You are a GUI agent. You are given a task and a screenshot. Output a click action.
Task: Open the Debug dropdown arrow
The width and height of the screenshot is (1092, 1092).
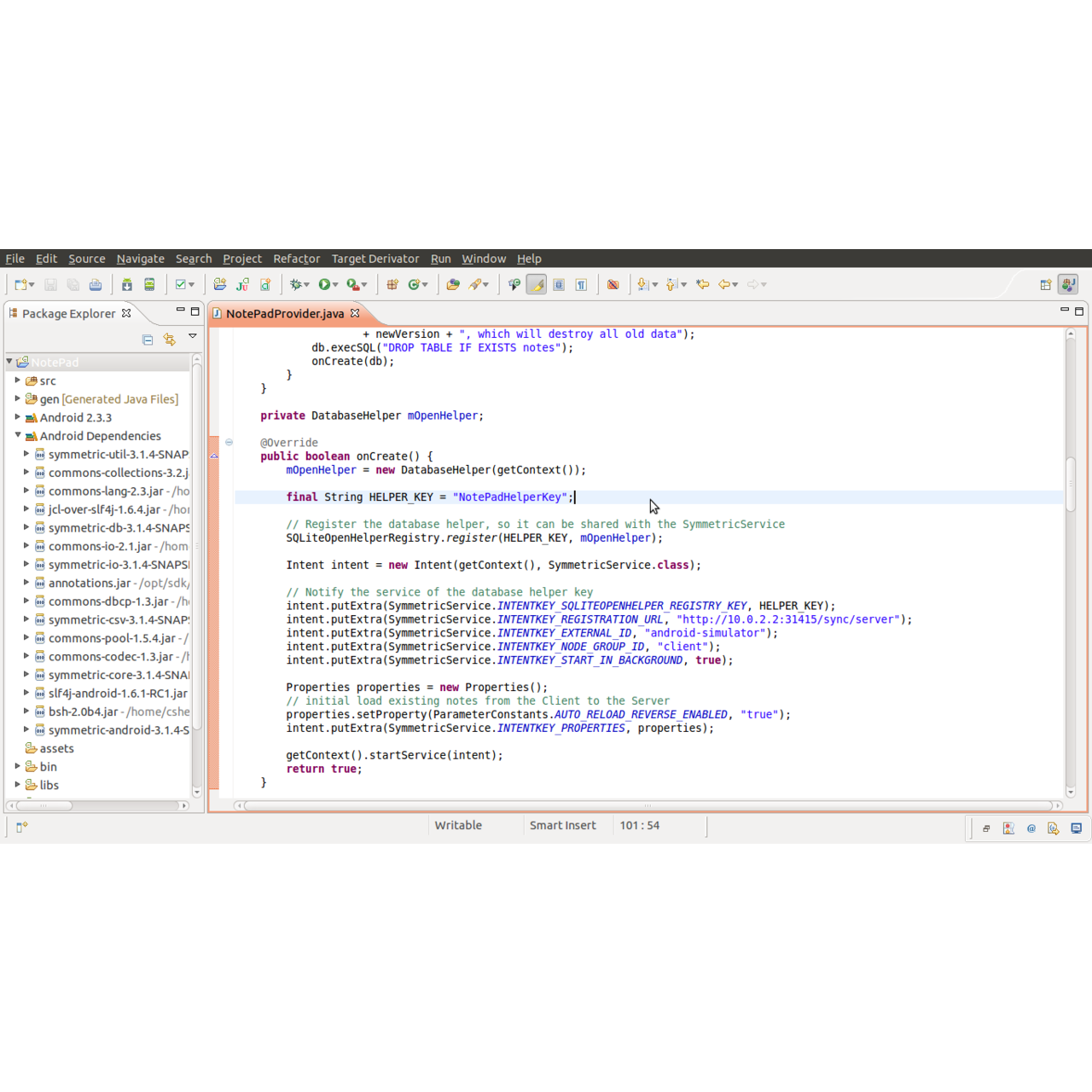coord(307,285)
